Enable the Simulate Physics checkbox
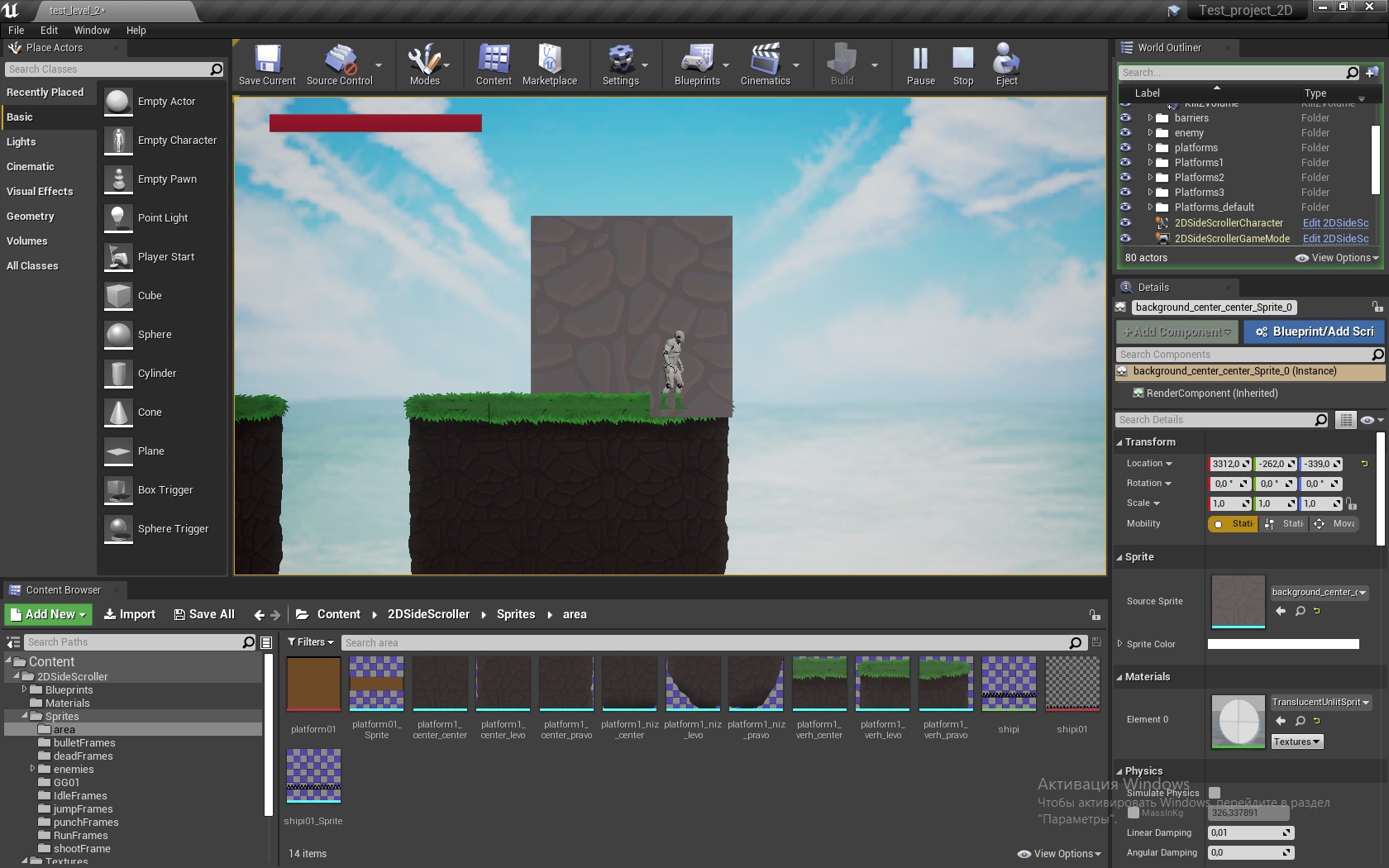This screenshot has height=868, width=1389. 1215,793
